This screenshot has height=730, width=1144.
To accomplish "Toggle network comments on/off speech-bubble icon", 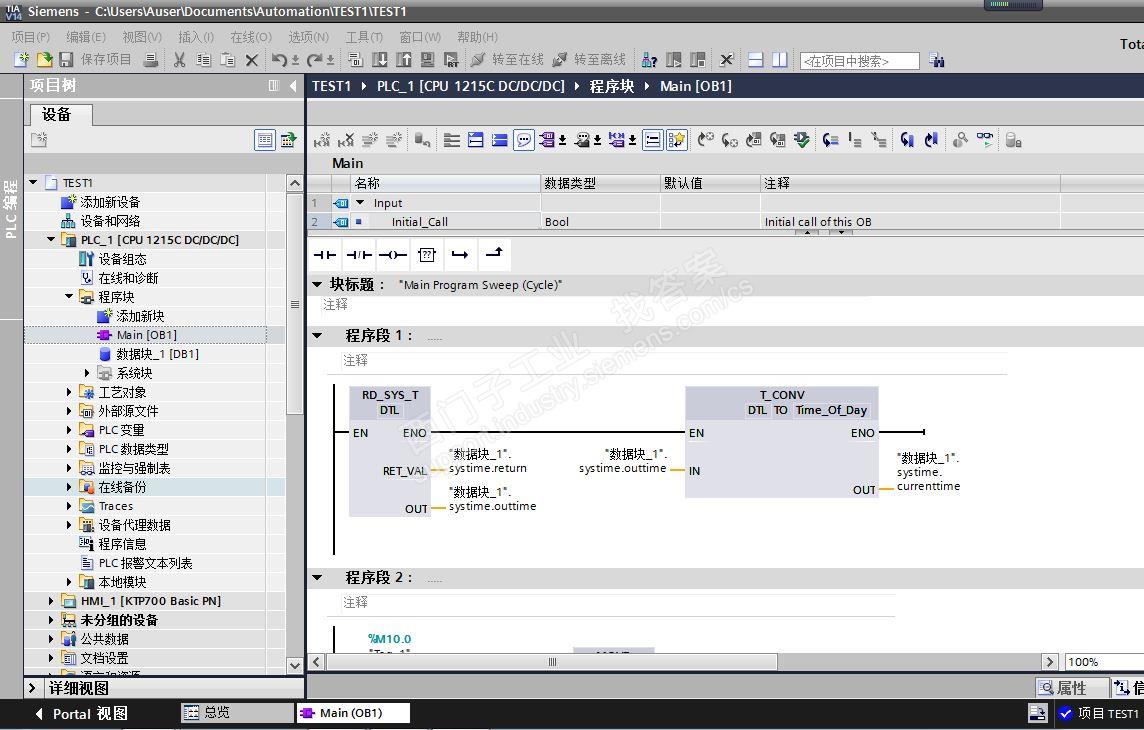I will point(523,139).
